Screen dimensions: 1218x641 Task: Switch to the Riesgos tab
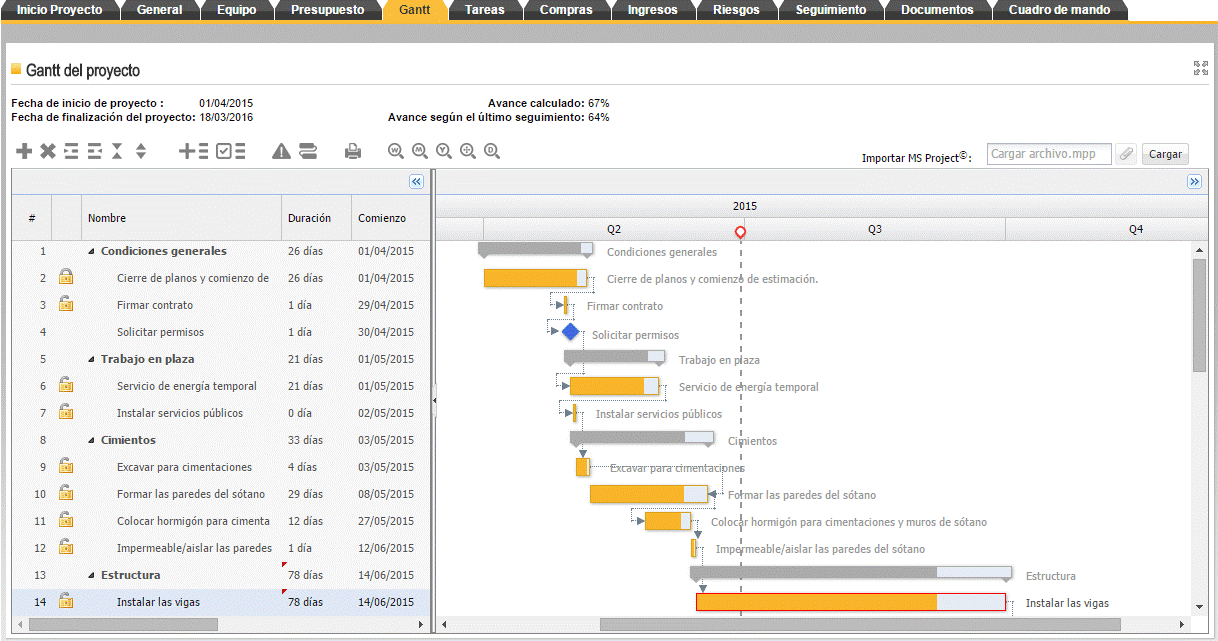click(x=735, y=10)
